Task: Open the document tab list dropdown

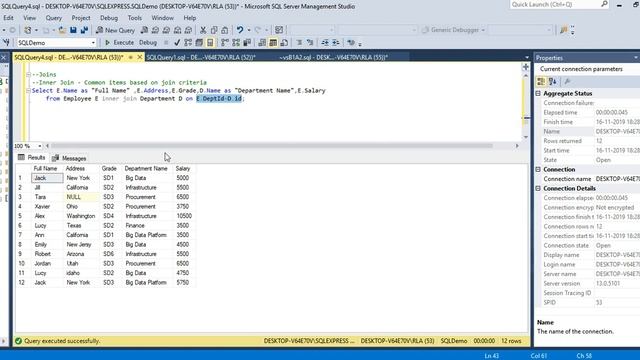Action: pos(527,58)
